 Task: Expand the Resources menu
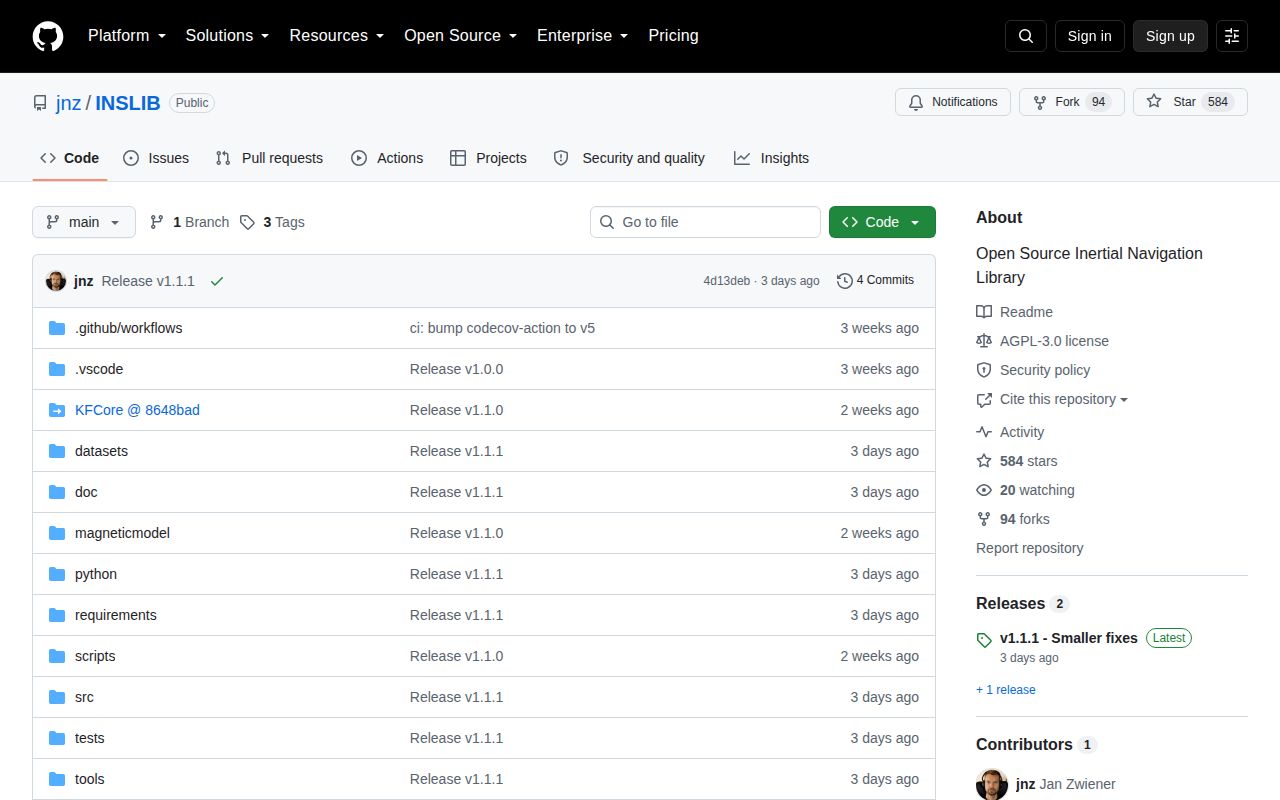tap(337, 36)
